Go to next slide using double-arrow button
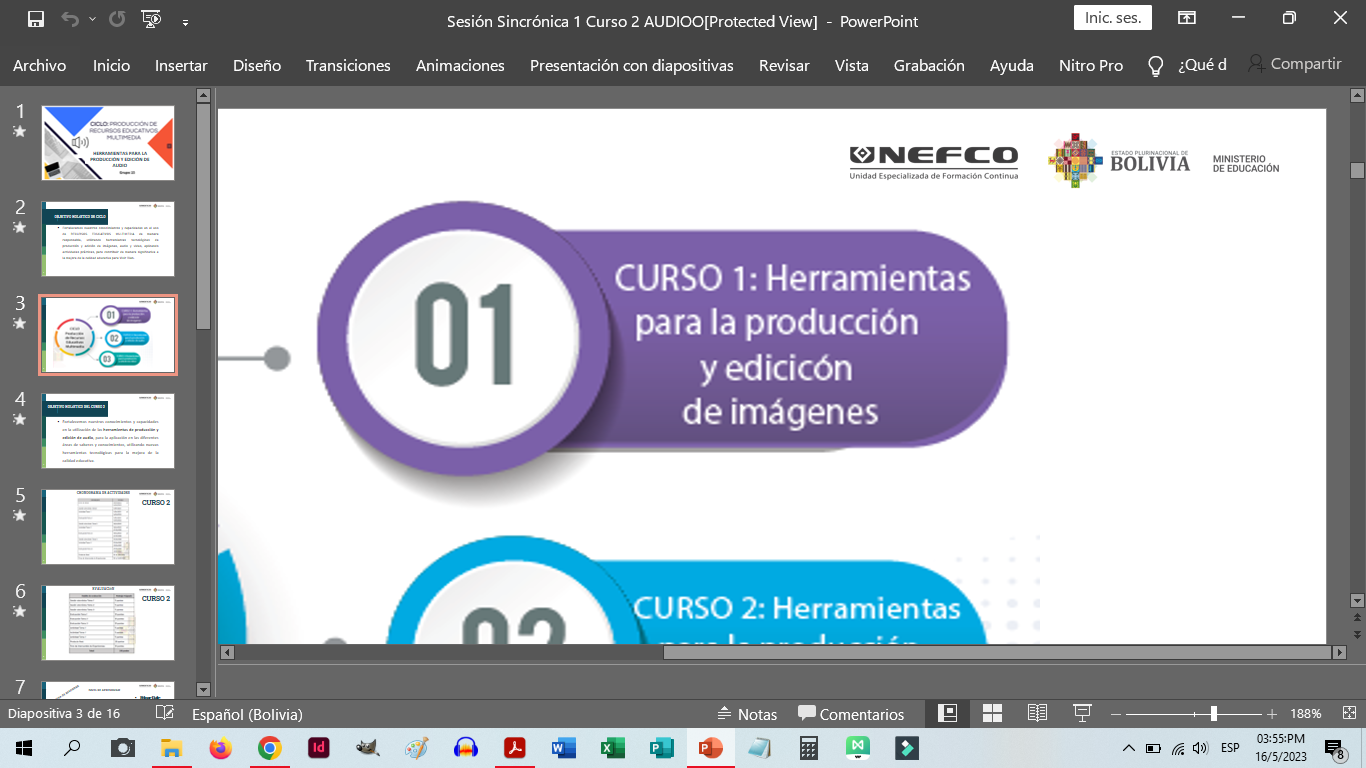Image resolution: width=1366 pixels, height=768 pixels. pos(1357,634)
